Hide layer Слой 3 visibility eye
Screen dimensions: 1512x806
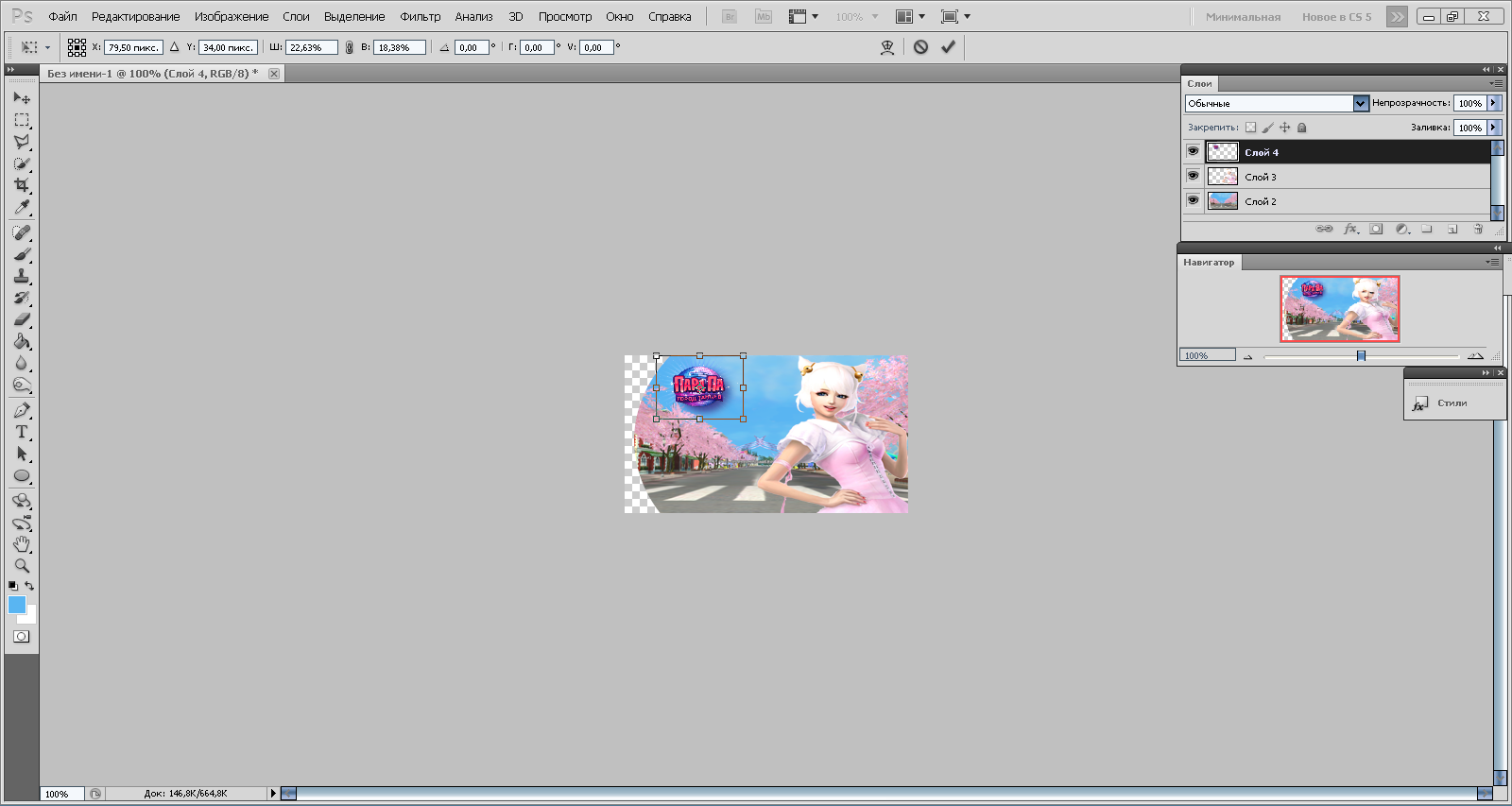point(1193,176)
